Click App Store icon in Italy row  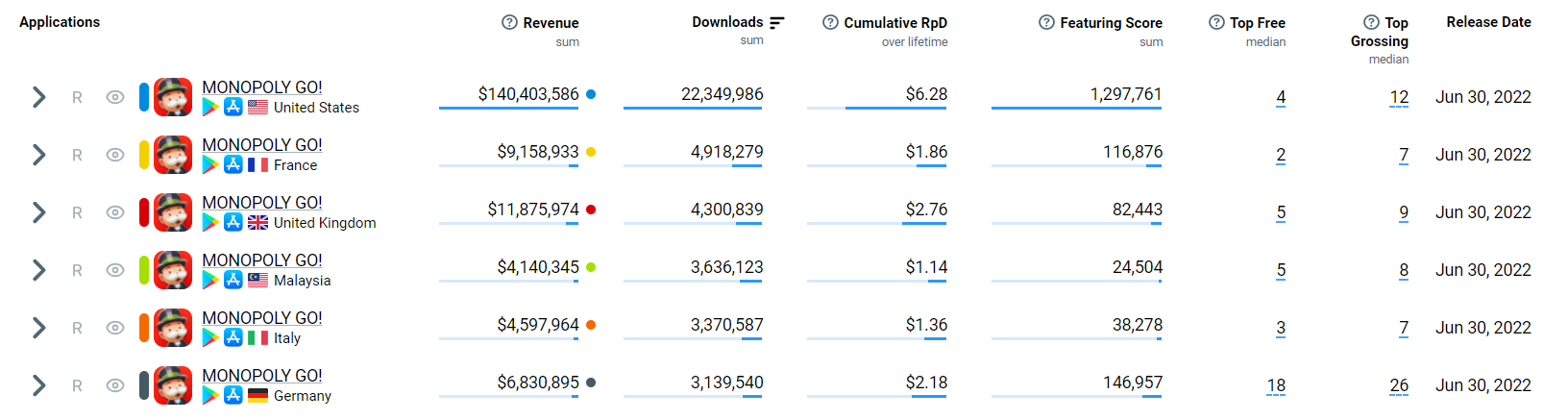[x=233, y=337]
